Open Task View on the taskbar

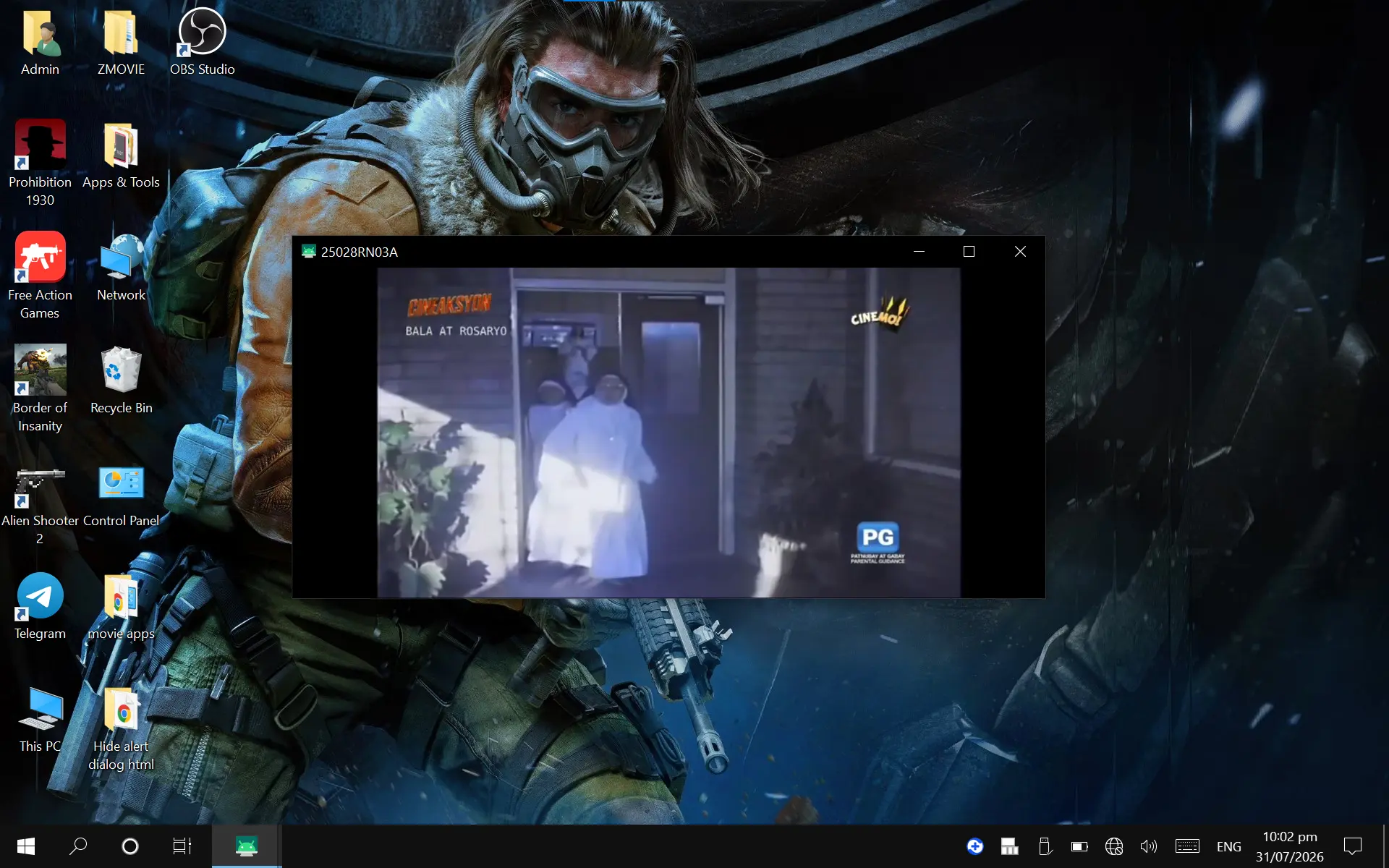(182, 846)
